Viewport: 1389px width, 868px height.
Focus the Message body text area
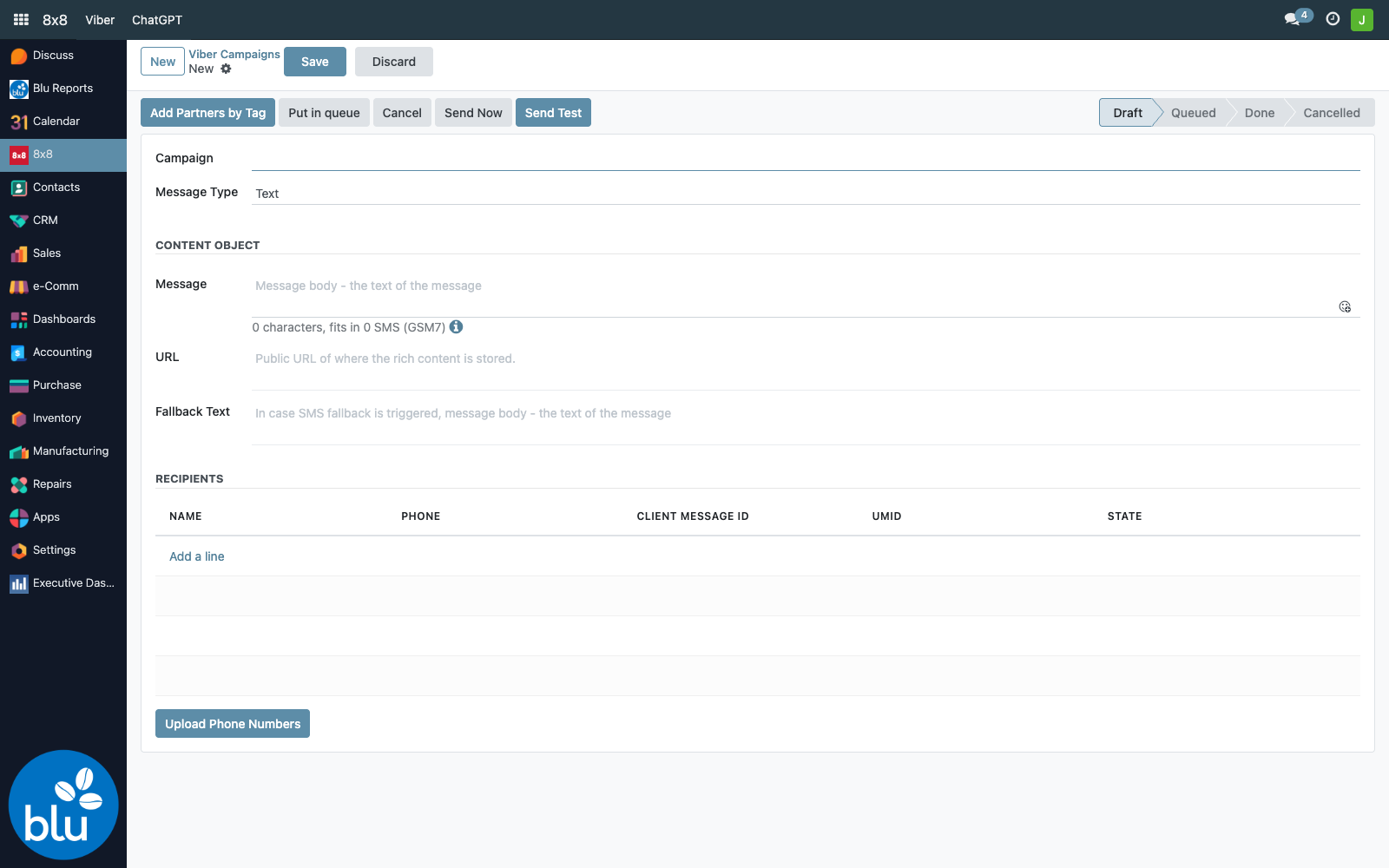pos(806,295)
